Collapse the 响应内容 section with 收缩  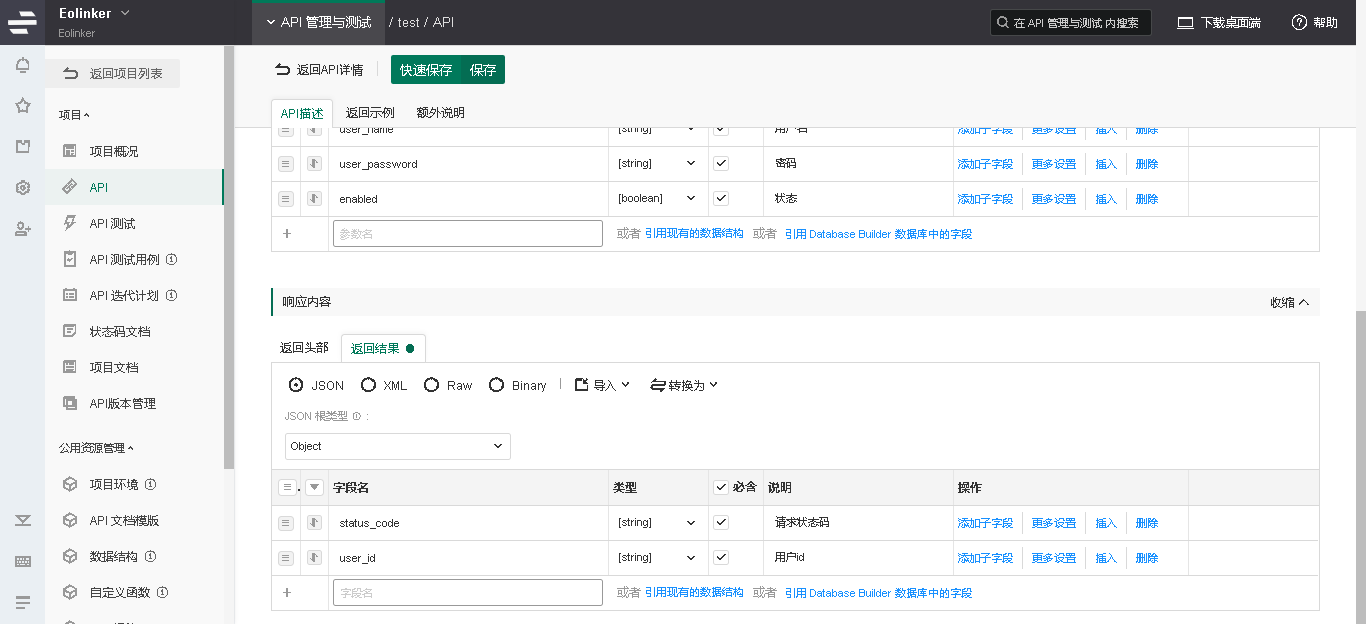pos(1289,302)
